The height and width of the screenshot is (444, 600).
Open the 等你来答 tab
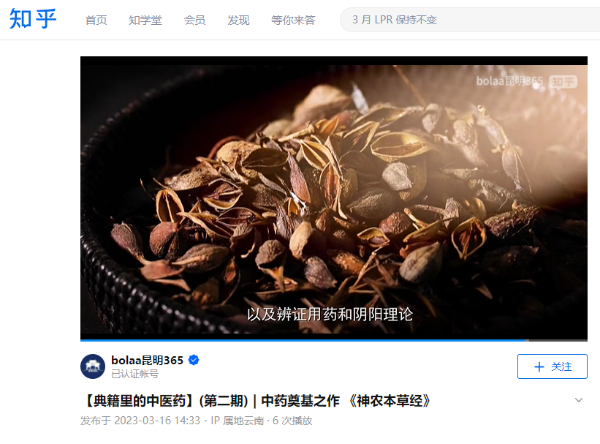pyautogui.click(x=293, y=20)
